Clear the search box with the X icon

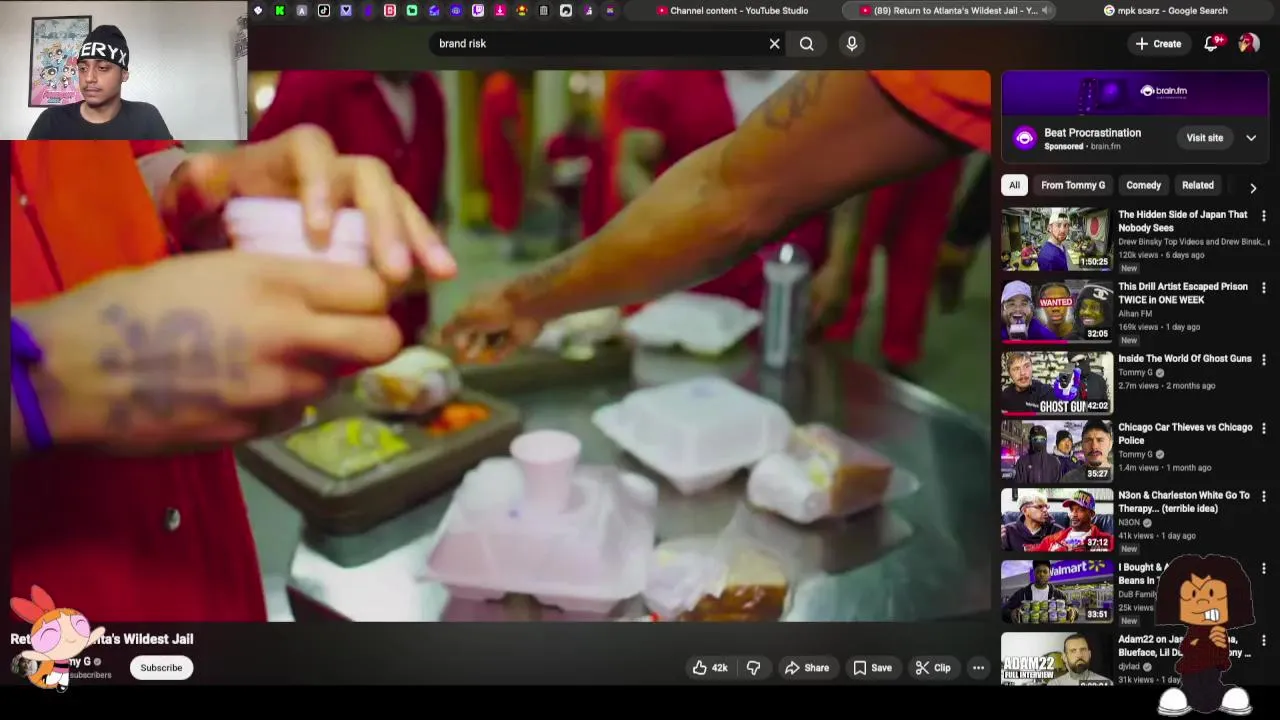774,44
